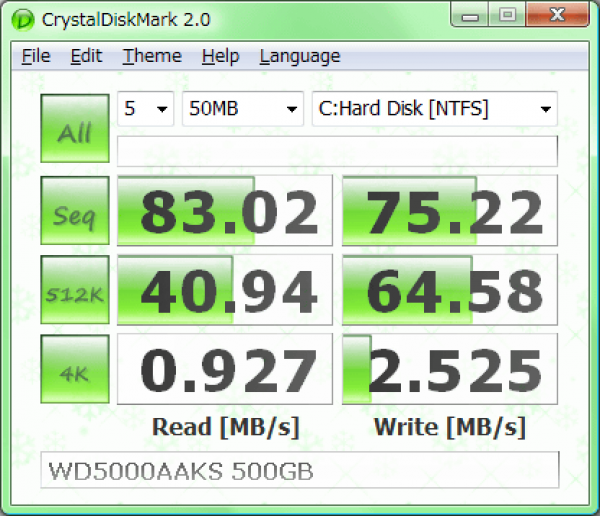Open the Theme menu

[x=152, y=56]
